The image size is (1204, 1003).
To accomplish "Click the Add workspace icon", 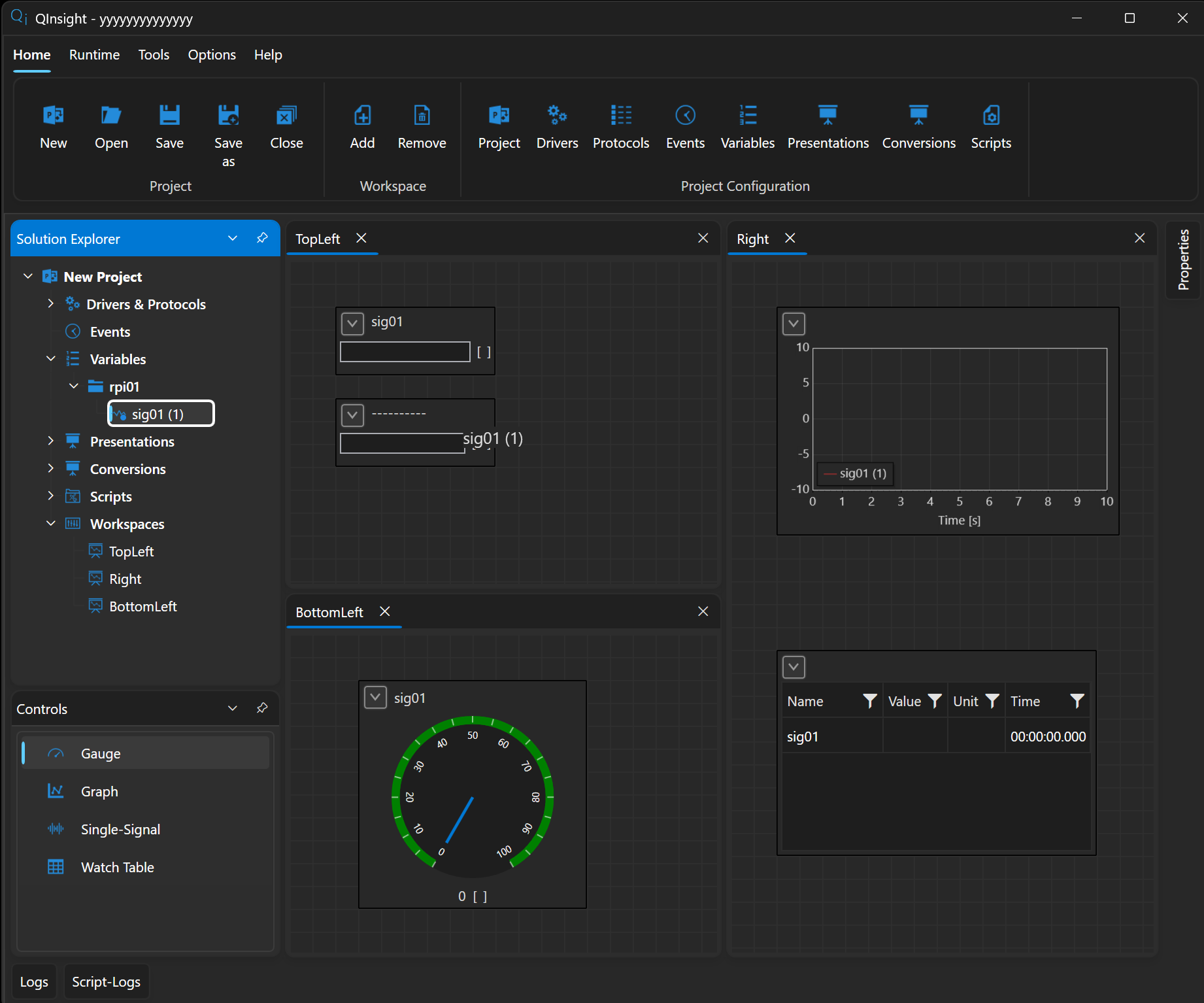I will (x=362, y=116).
